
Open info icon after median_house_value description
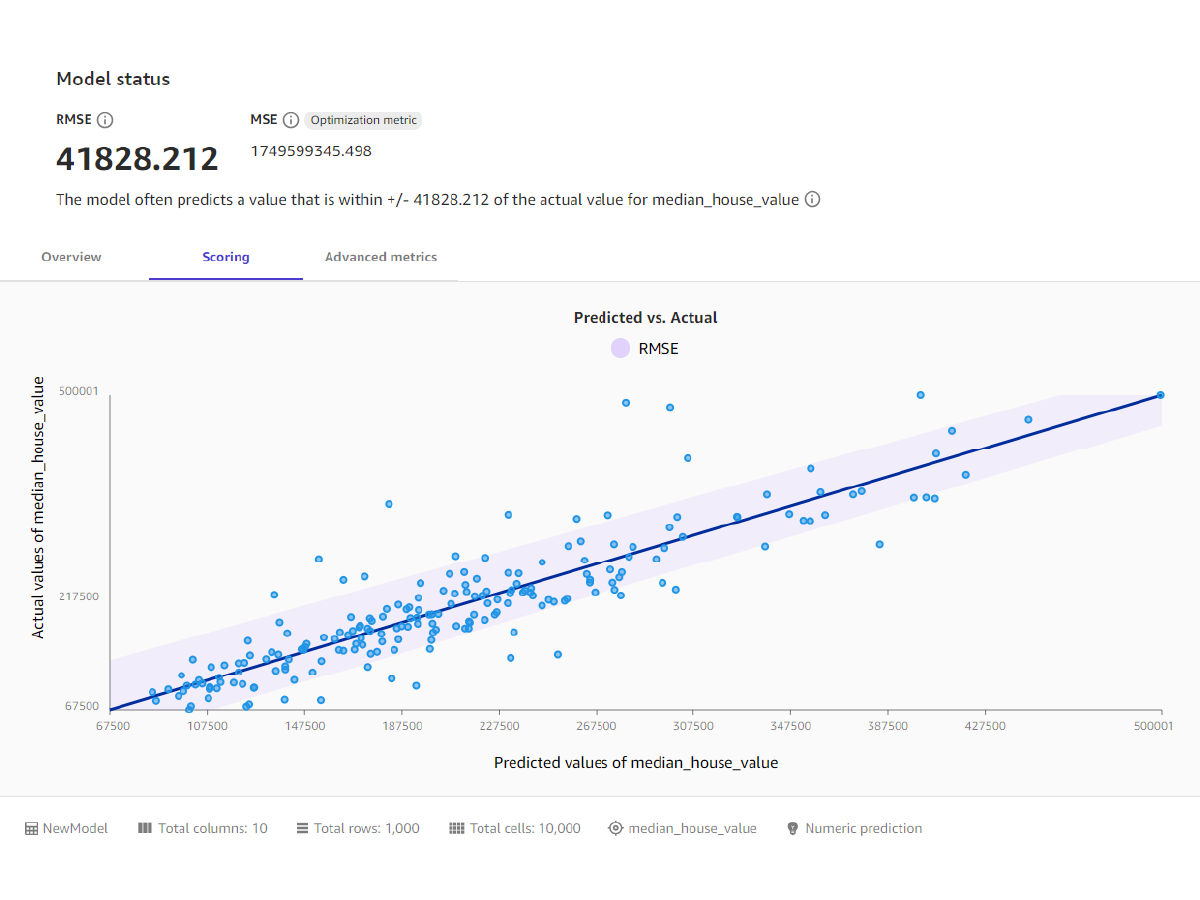(x=813, y=199)
